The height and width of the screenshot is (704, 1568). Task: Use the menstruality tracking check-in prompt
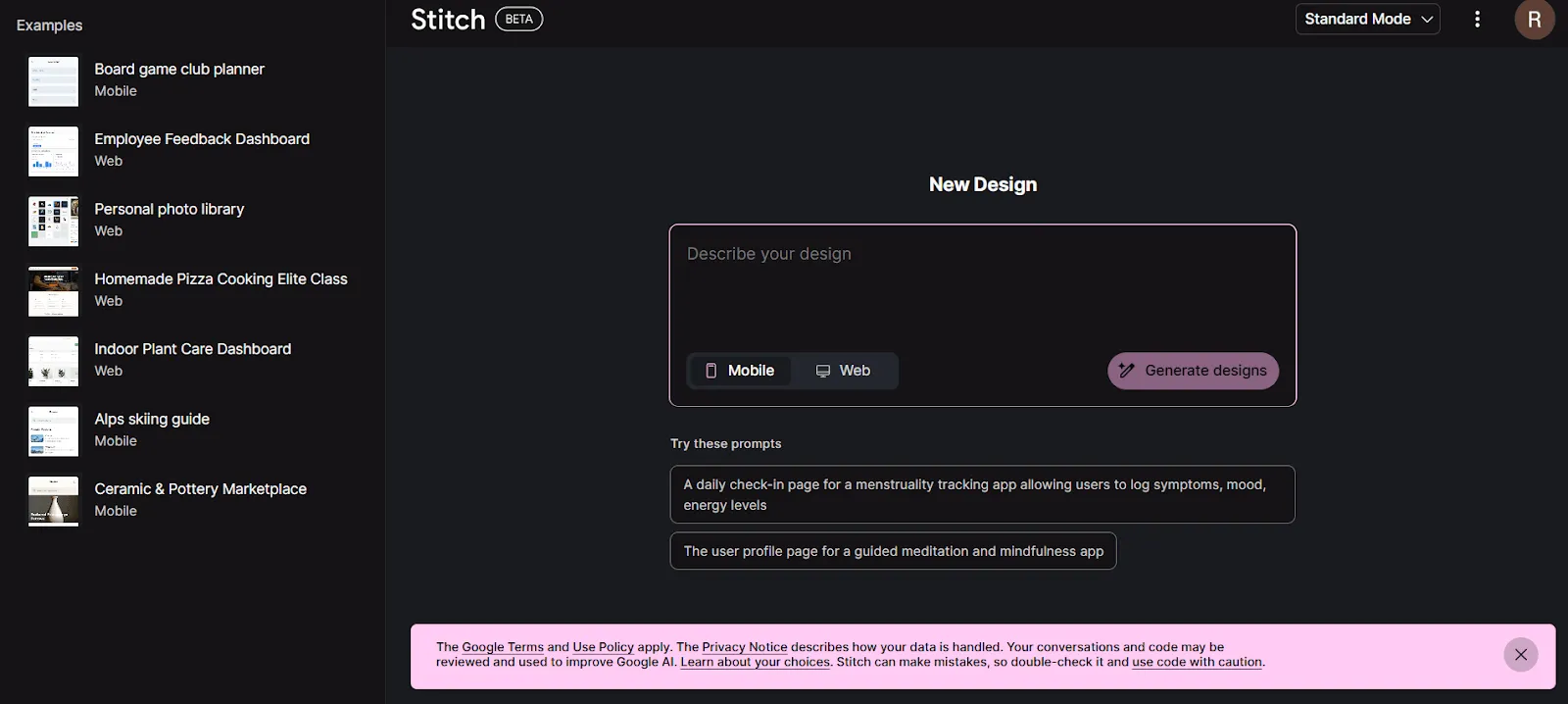(982, 494)
